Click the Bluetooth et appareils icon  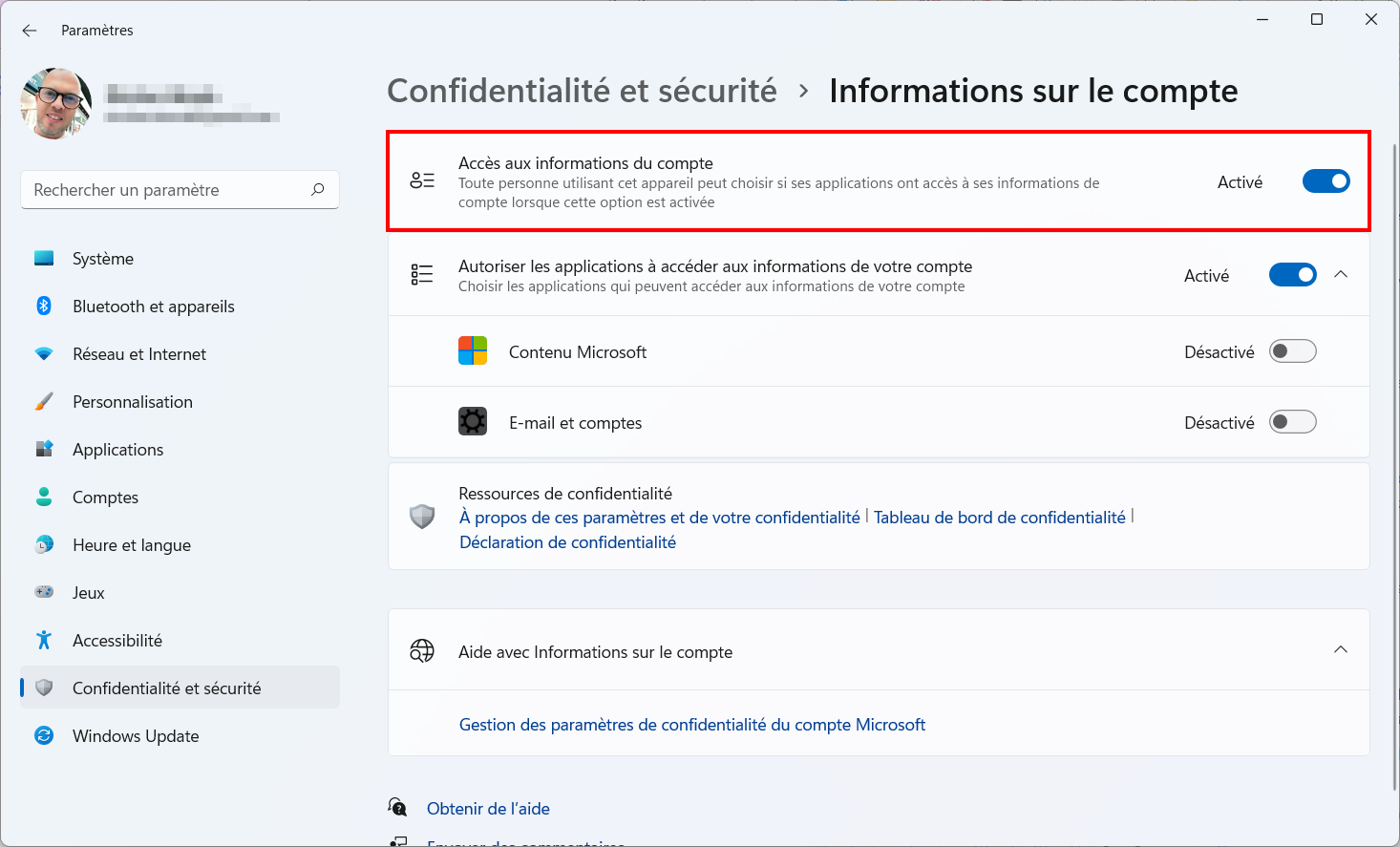44,306
